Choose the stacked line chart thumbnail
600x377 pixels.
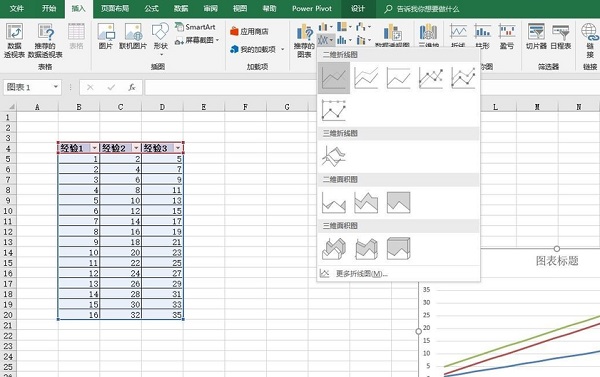coord(366,78)
